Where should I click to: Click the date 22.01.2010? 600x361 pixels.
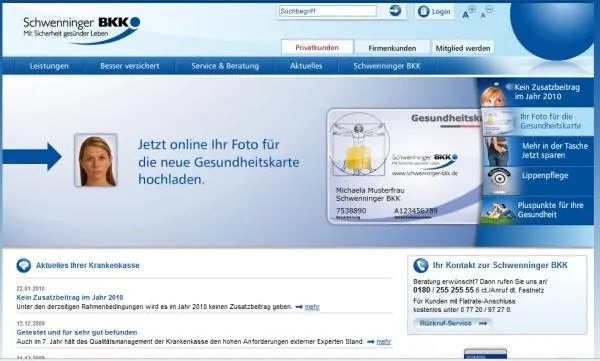pos(31,289)
